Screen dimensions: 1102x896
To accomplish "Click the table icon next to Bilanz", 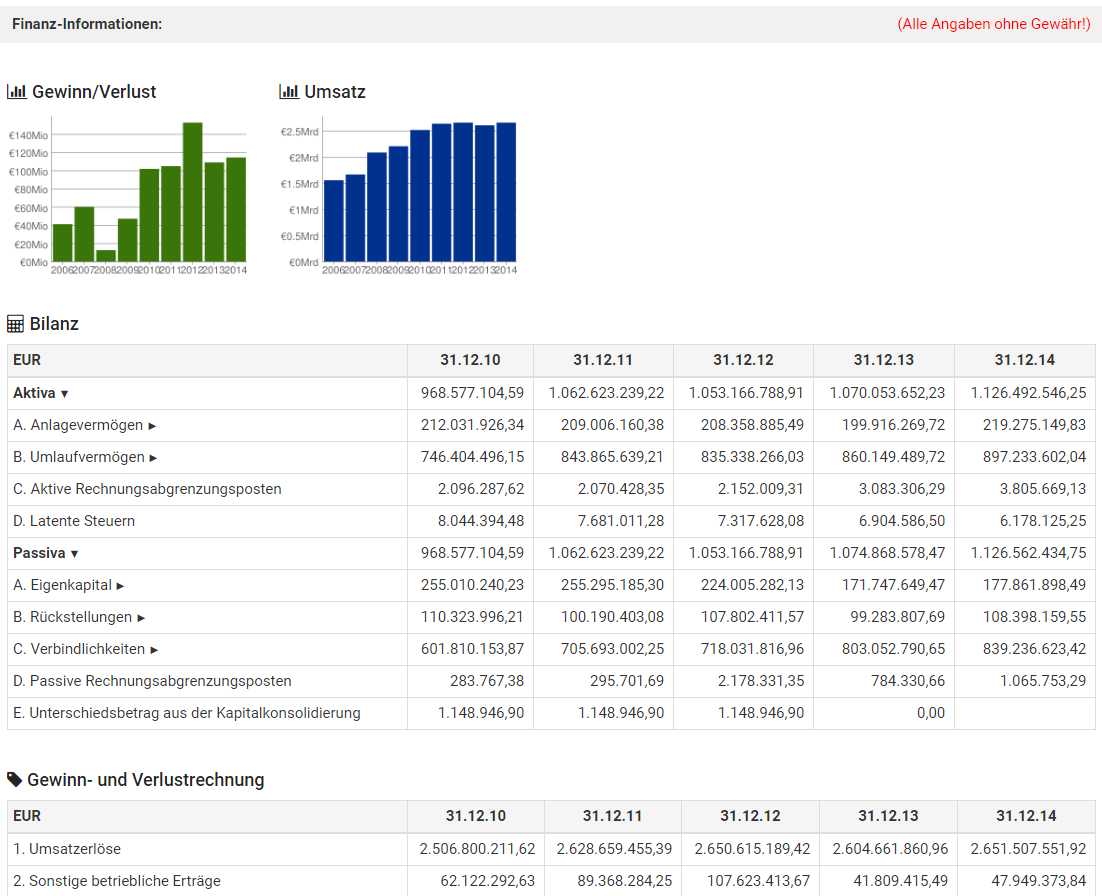I will click(16, 324).
